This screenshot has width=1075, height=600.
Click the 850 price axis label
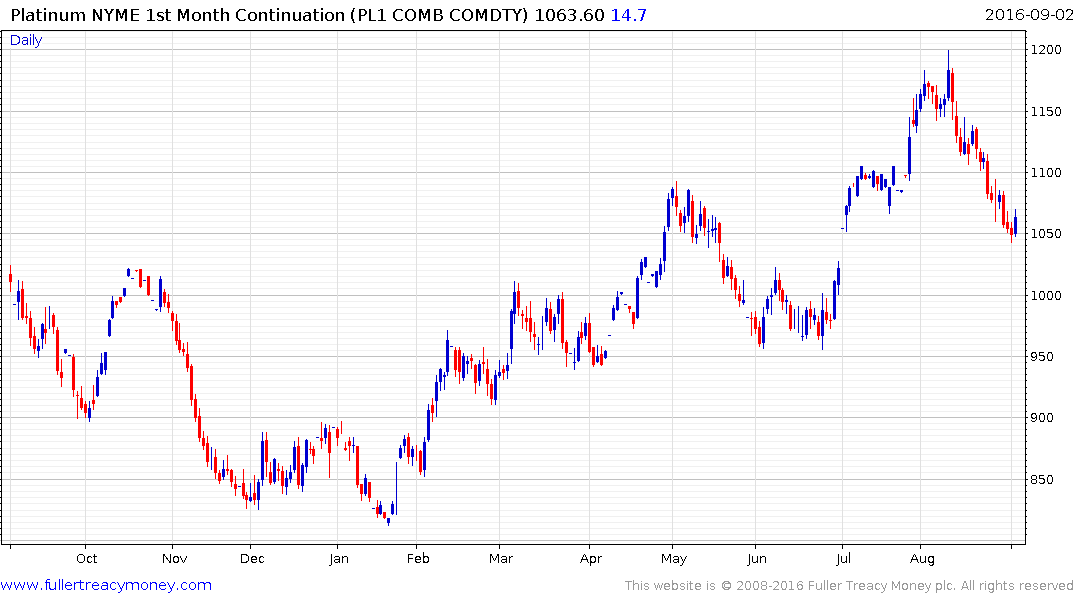coord(1043,479)
